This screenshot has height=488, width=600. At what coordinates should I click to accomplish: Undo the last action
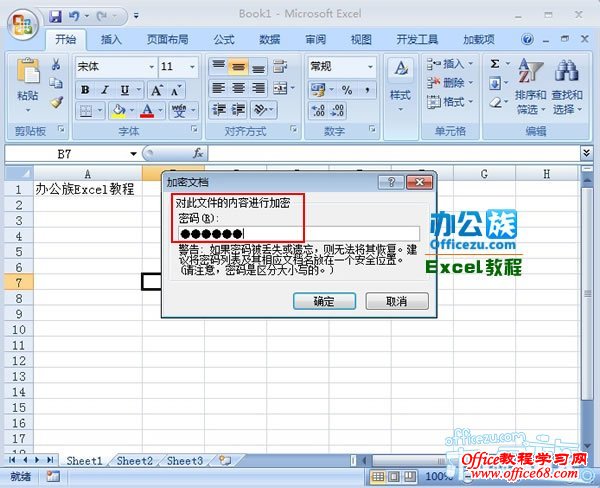coord(74,16)
